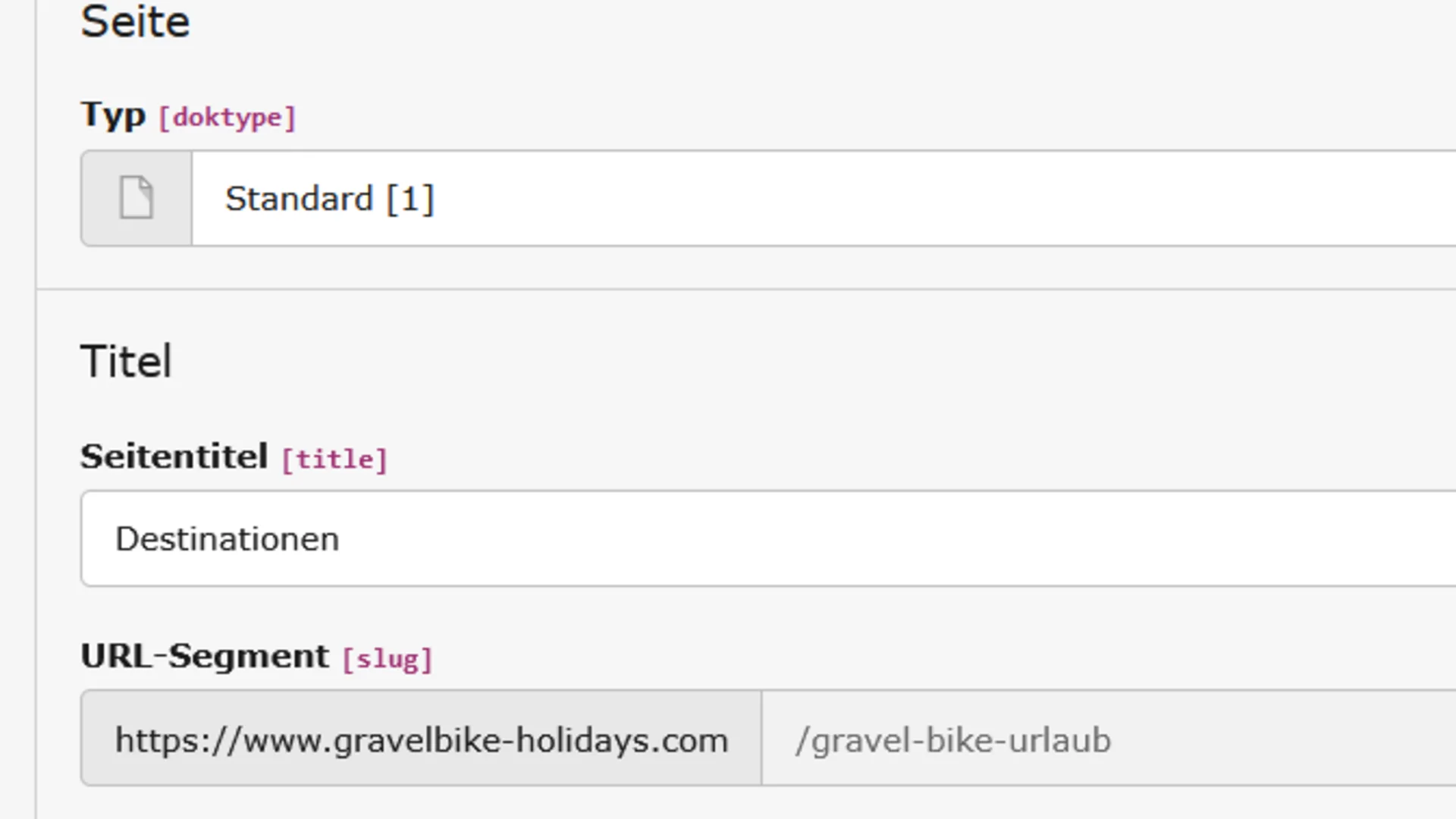This screenshot has width=1456, height=819.
Task: Open the Typ dropdown showing Standard [1]
Action: point(824,198)
